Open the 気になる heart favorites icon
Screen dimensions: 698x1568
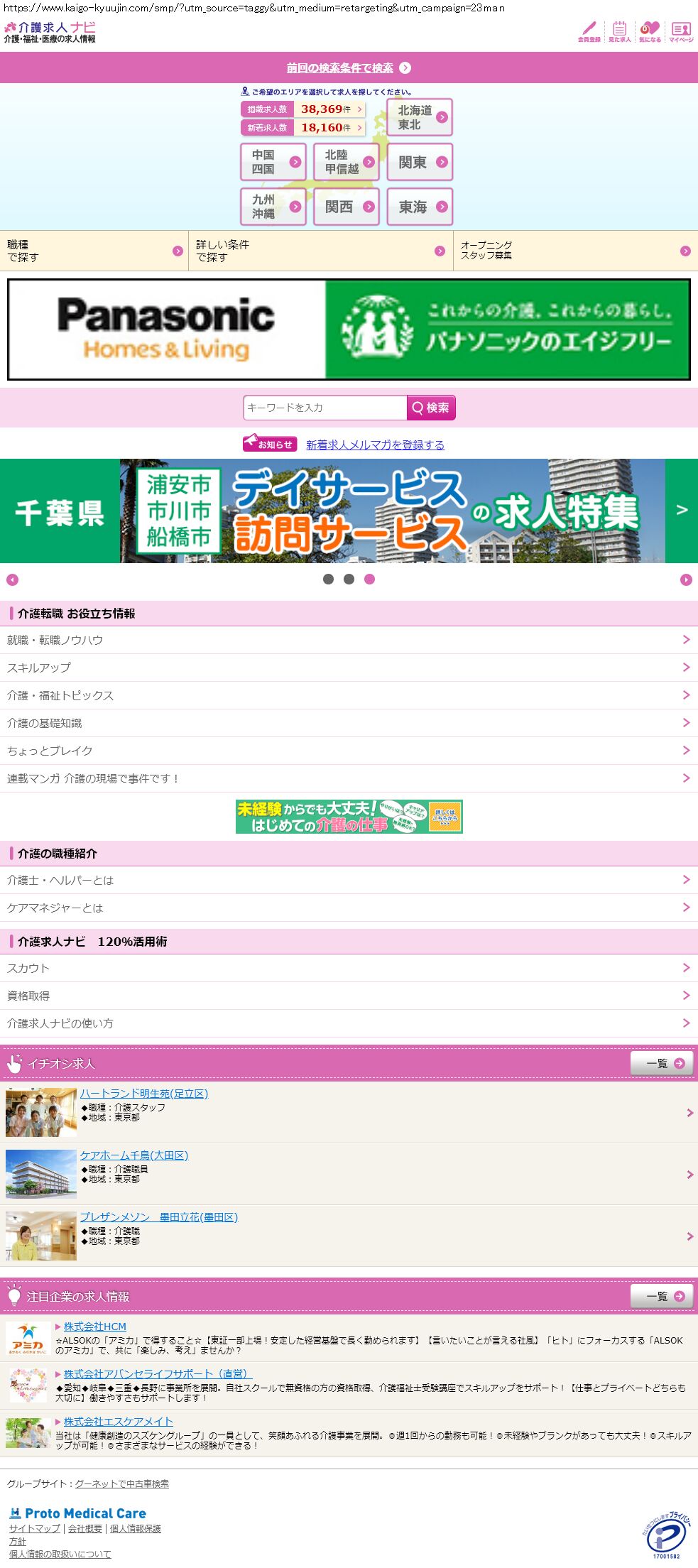[x=650, y=31]
